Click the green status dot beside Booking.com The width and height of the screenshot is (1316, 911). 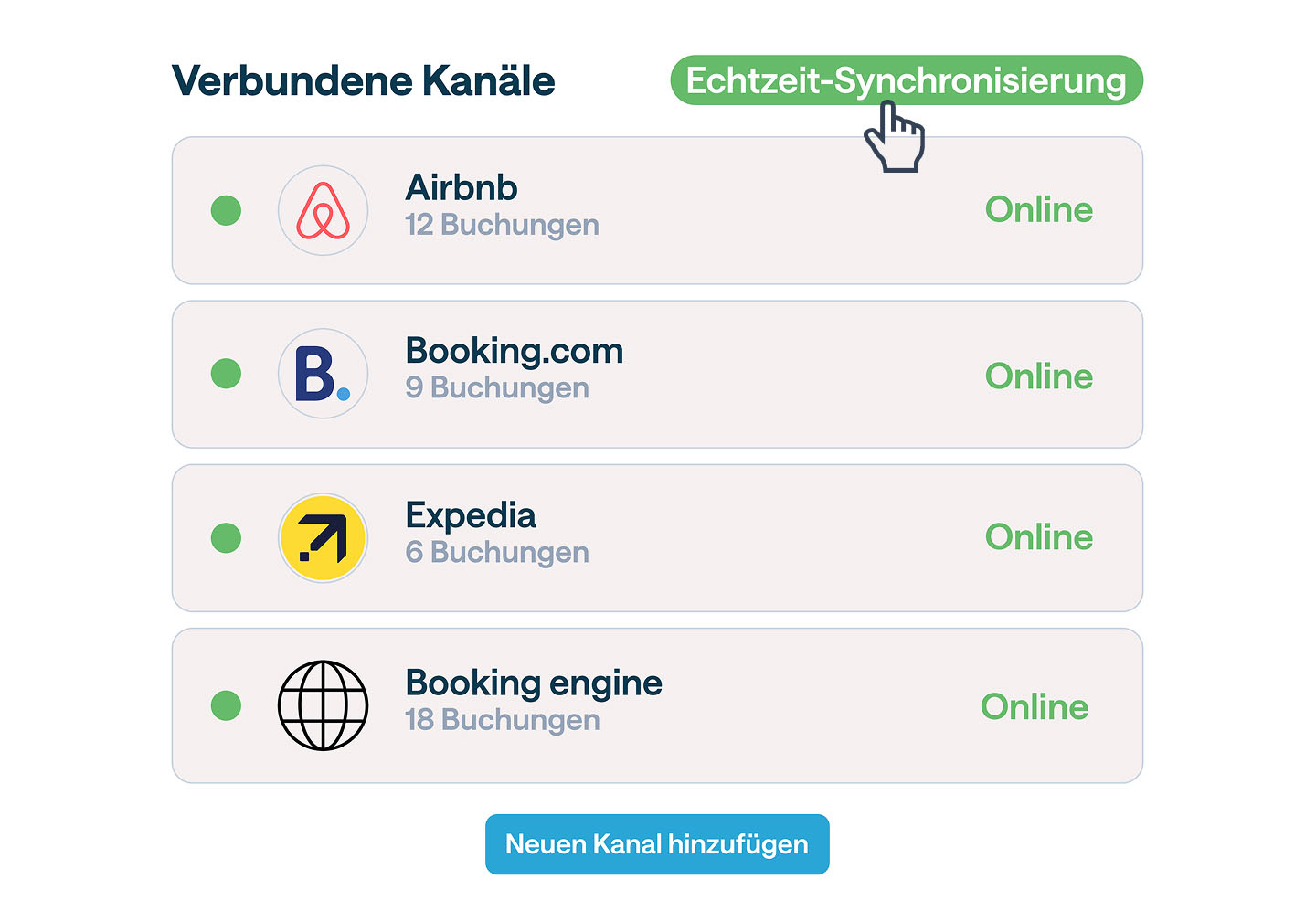(226, 374)
